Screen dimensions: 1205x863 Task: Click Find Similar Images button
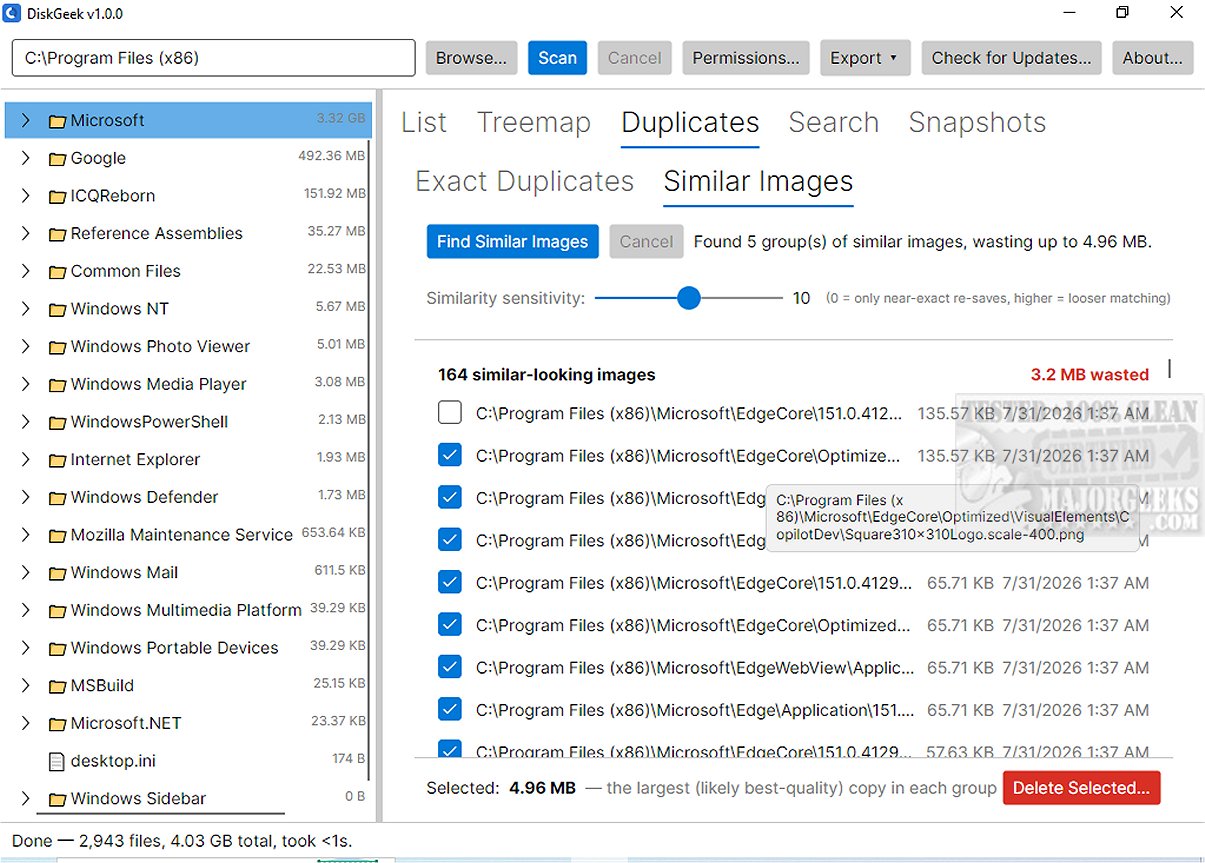tap(512, 241)
